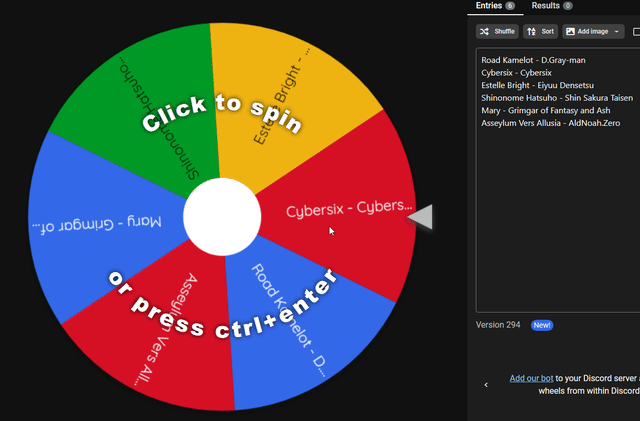Click the white wheel center hub to spin

[222, 217]
